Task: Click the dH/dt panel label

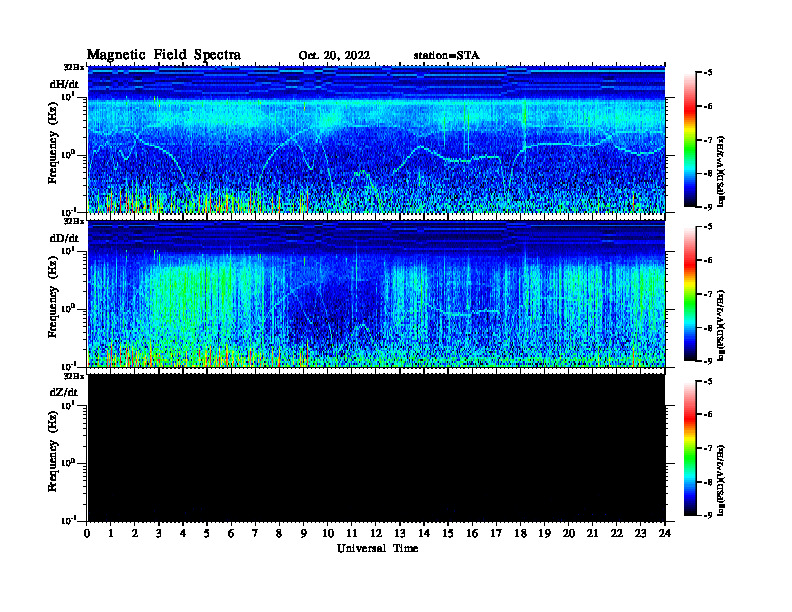Action: [x=64, y=85]
